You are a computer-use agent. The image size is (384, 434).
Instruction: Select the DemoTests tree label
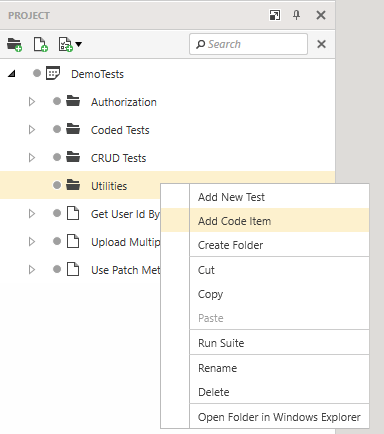(x=97, y=74)
